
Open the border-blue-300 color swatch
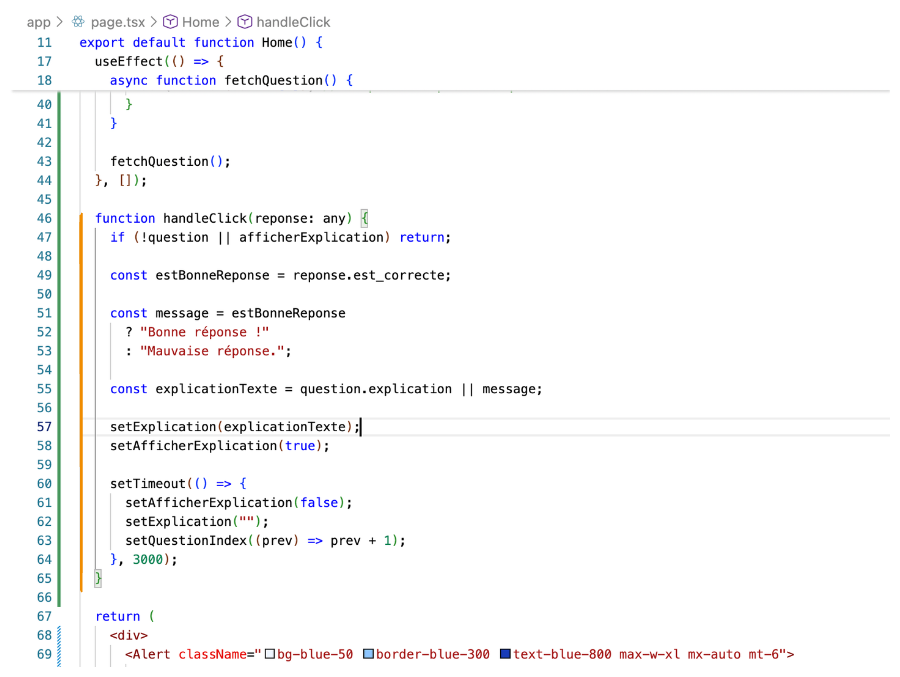coord(368,655)
